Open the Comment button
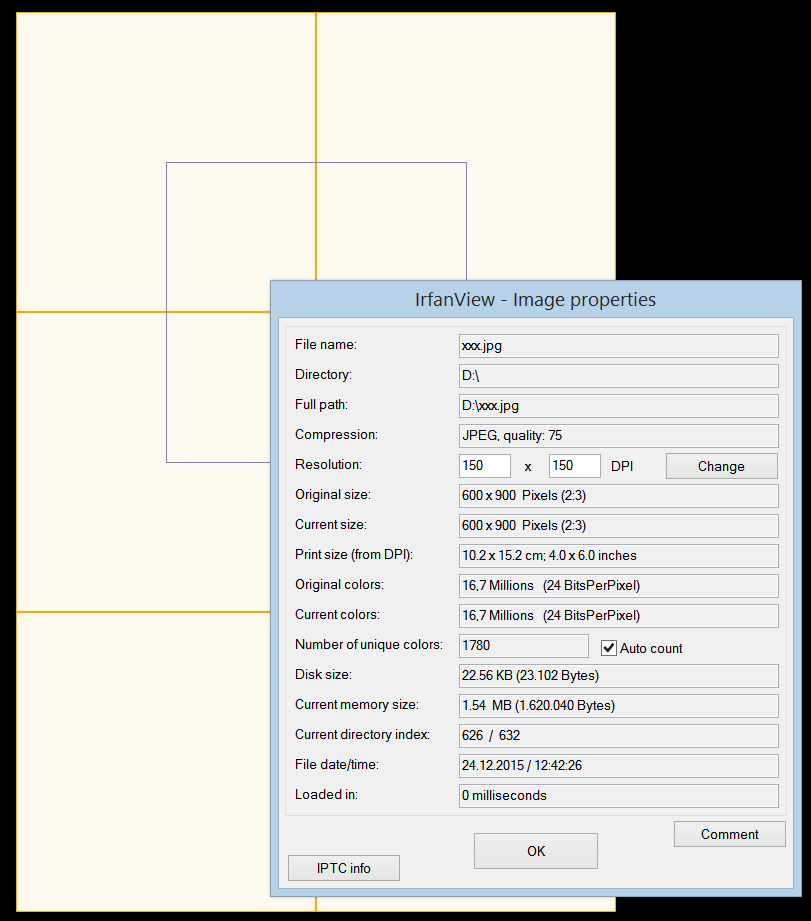Screen dimensions: 811x921 (729, 834)
